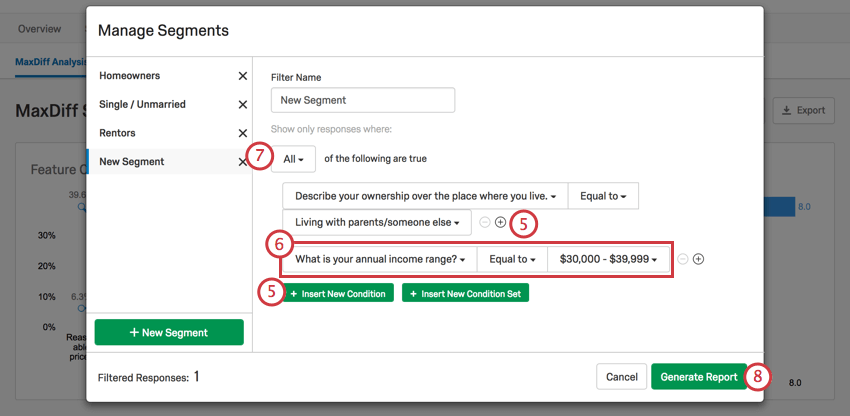Click Insert New Condition Set button
850x416 pixels.
(465, 294)
